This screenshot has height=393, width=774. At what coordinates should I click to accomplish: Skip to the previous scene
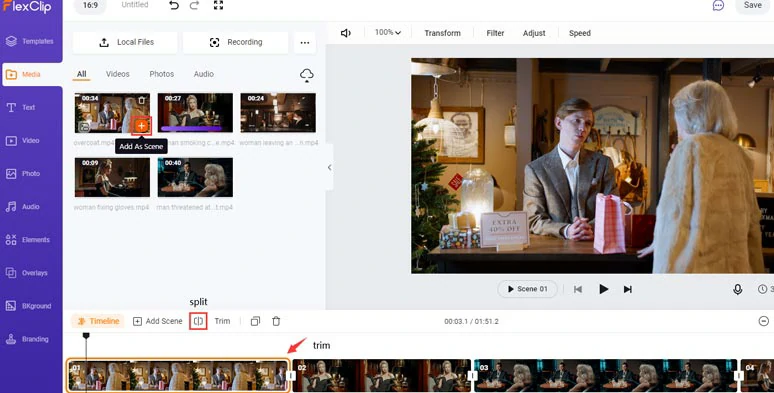tap(578, 289)
